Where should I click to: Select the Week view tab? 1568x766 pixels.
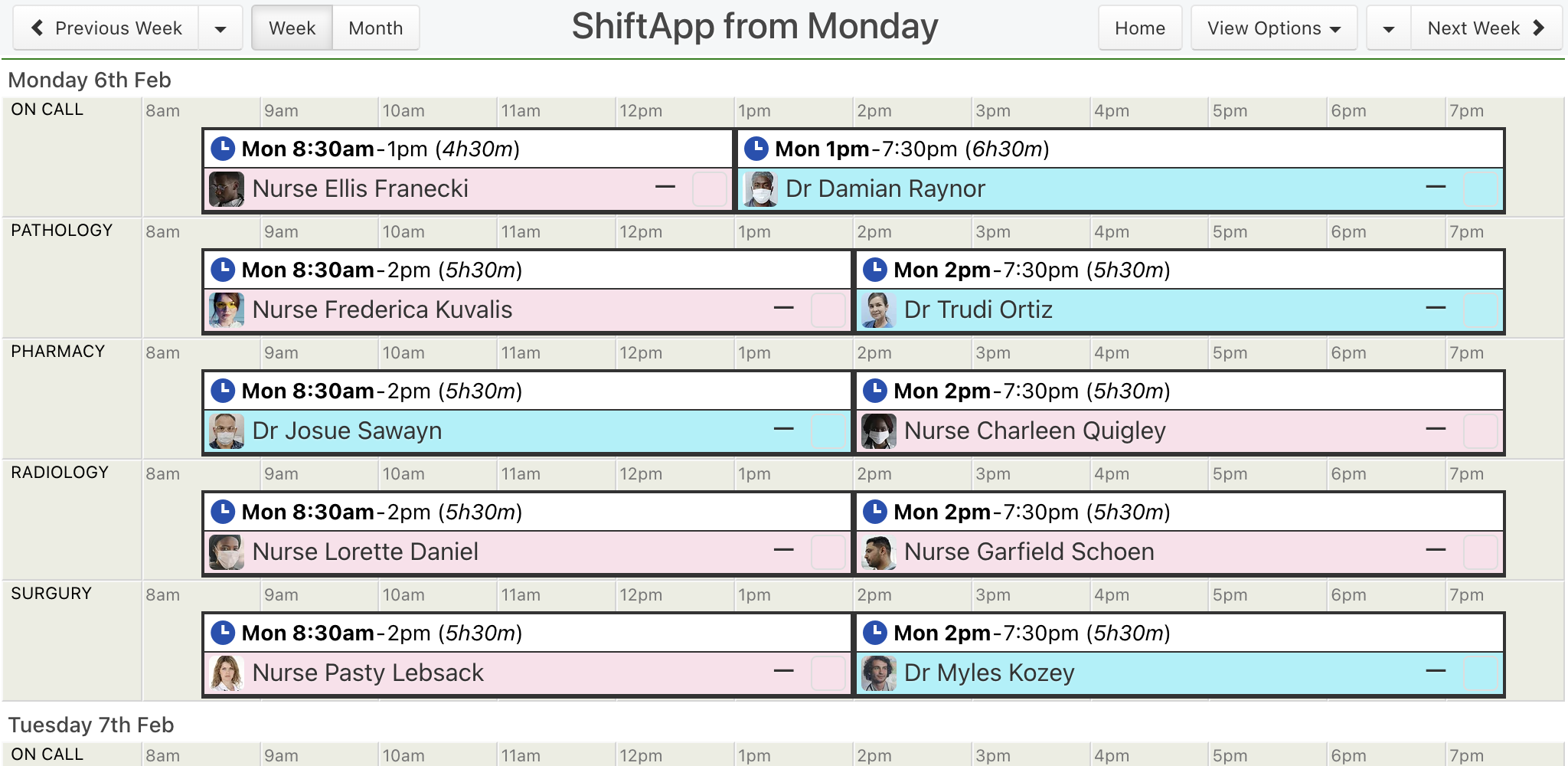292,28
